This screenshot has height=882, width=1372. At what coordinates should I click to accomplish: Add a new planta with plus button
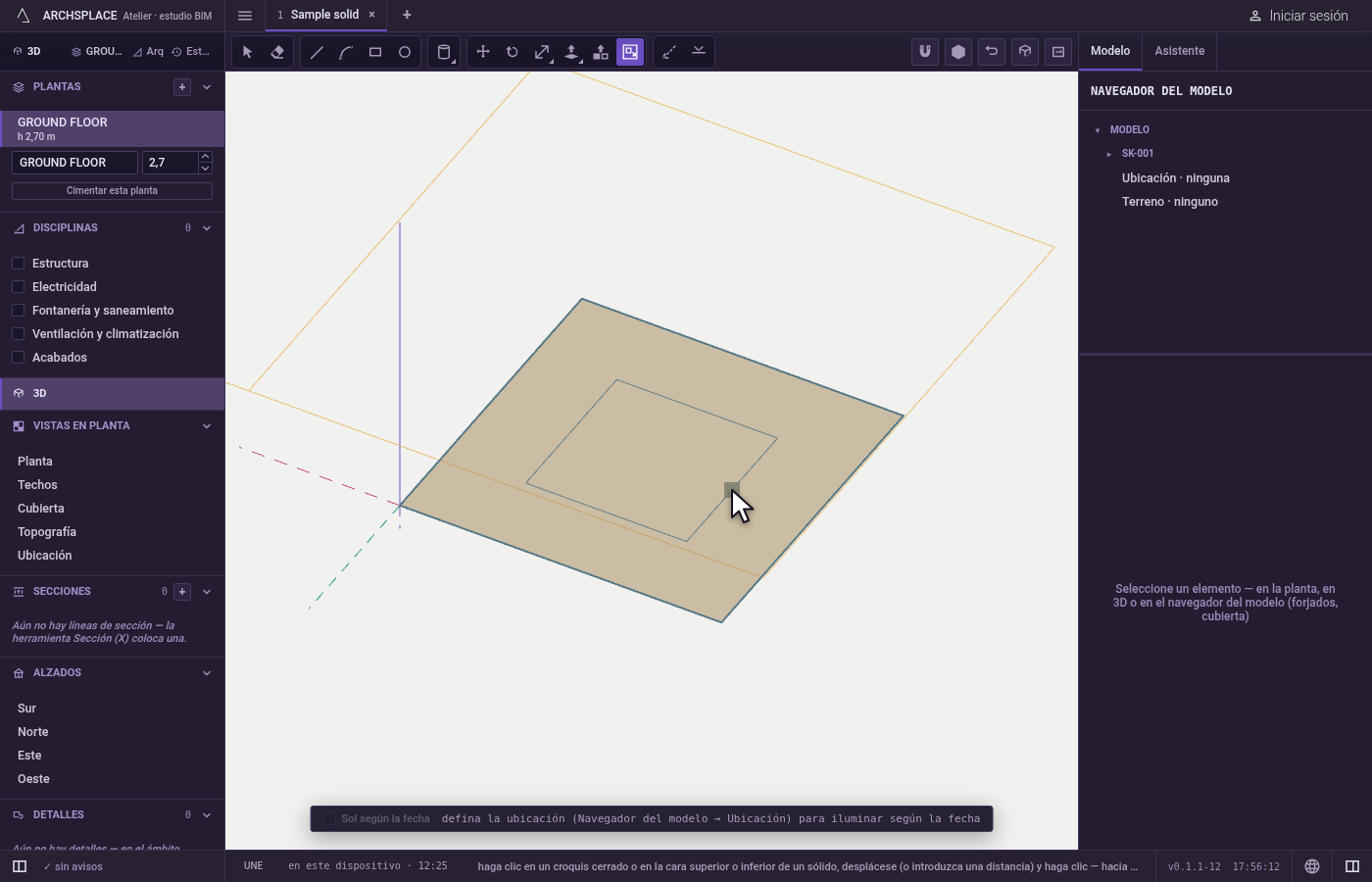(x=182, y=87)
